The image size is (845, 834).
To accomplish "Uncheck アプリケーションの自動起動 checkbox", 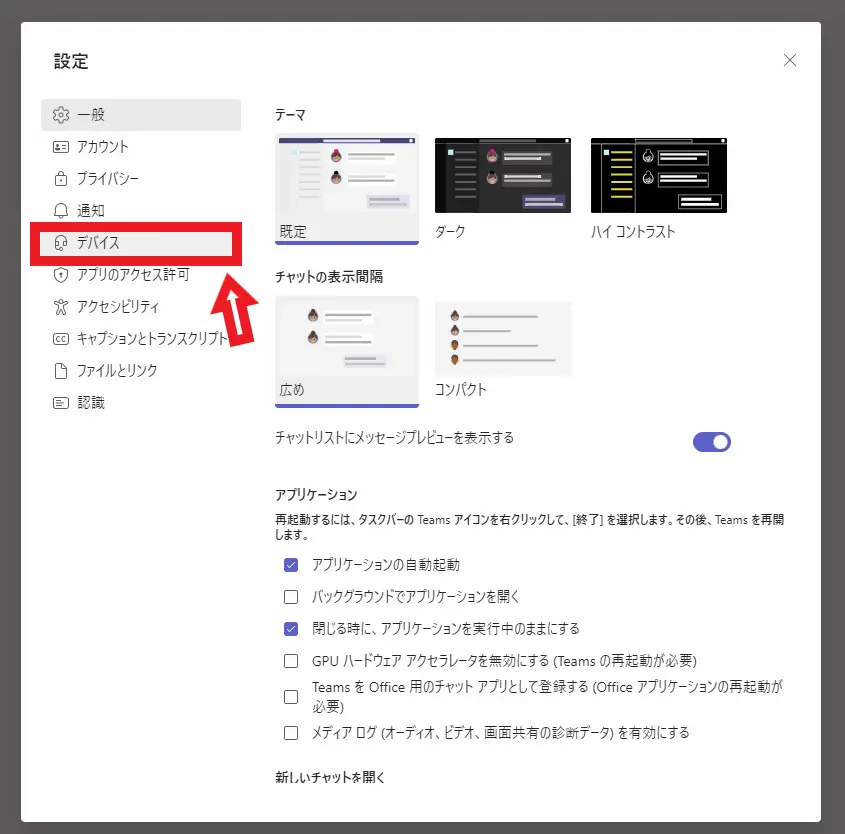I will [291, 565].
